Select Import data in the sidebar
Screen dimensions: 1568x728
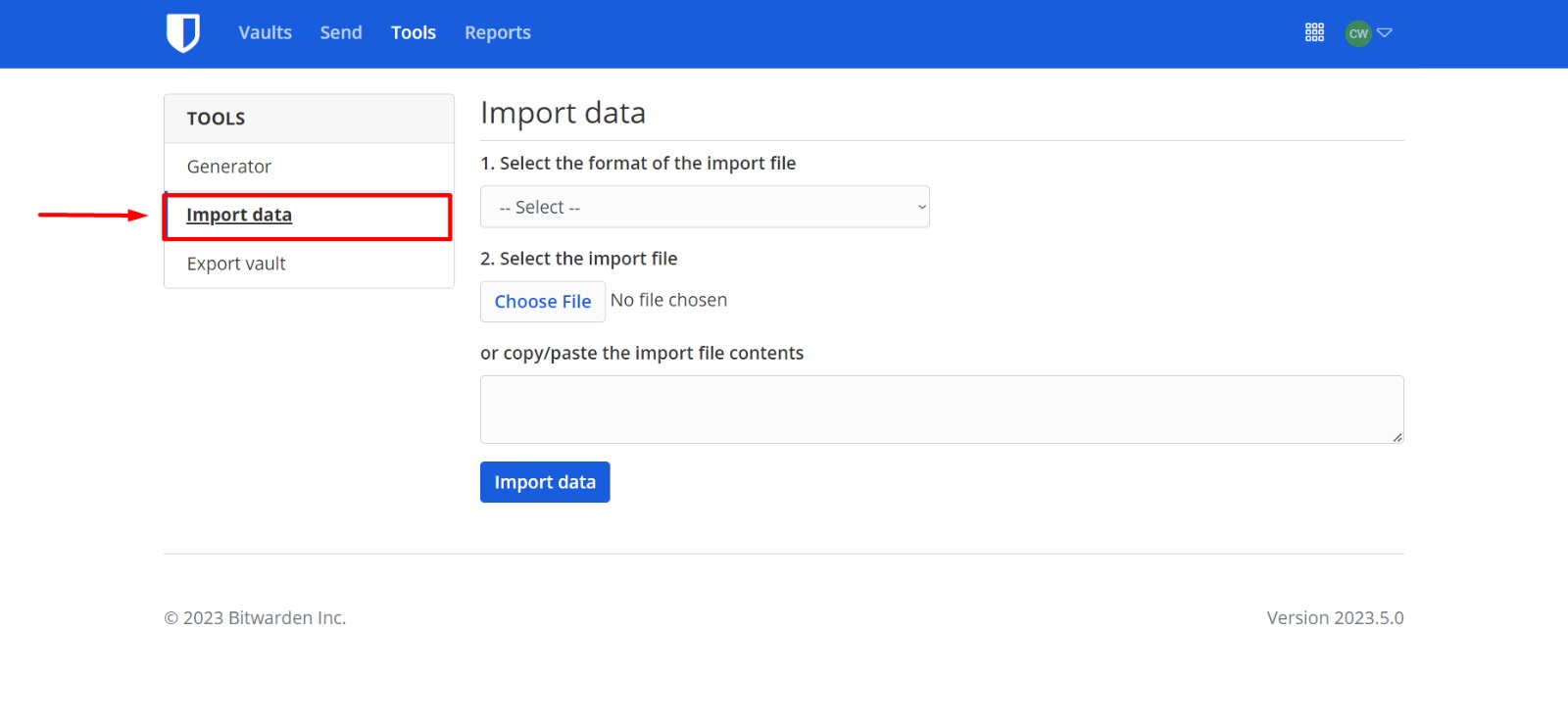tap(309, 216)
